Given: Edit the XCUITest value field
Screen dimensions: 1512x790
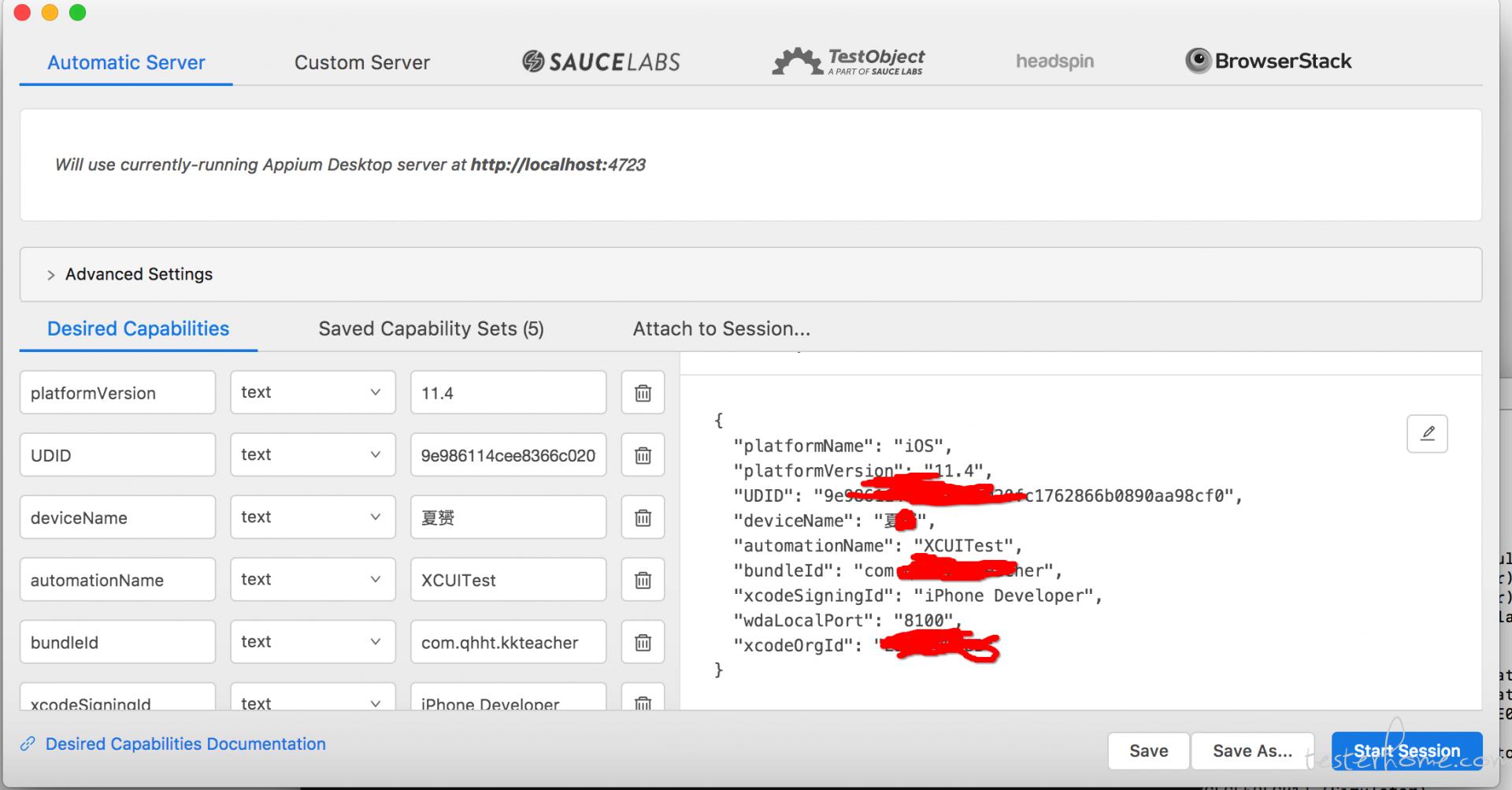Looking at the screenshot, I should pos(508,580).
